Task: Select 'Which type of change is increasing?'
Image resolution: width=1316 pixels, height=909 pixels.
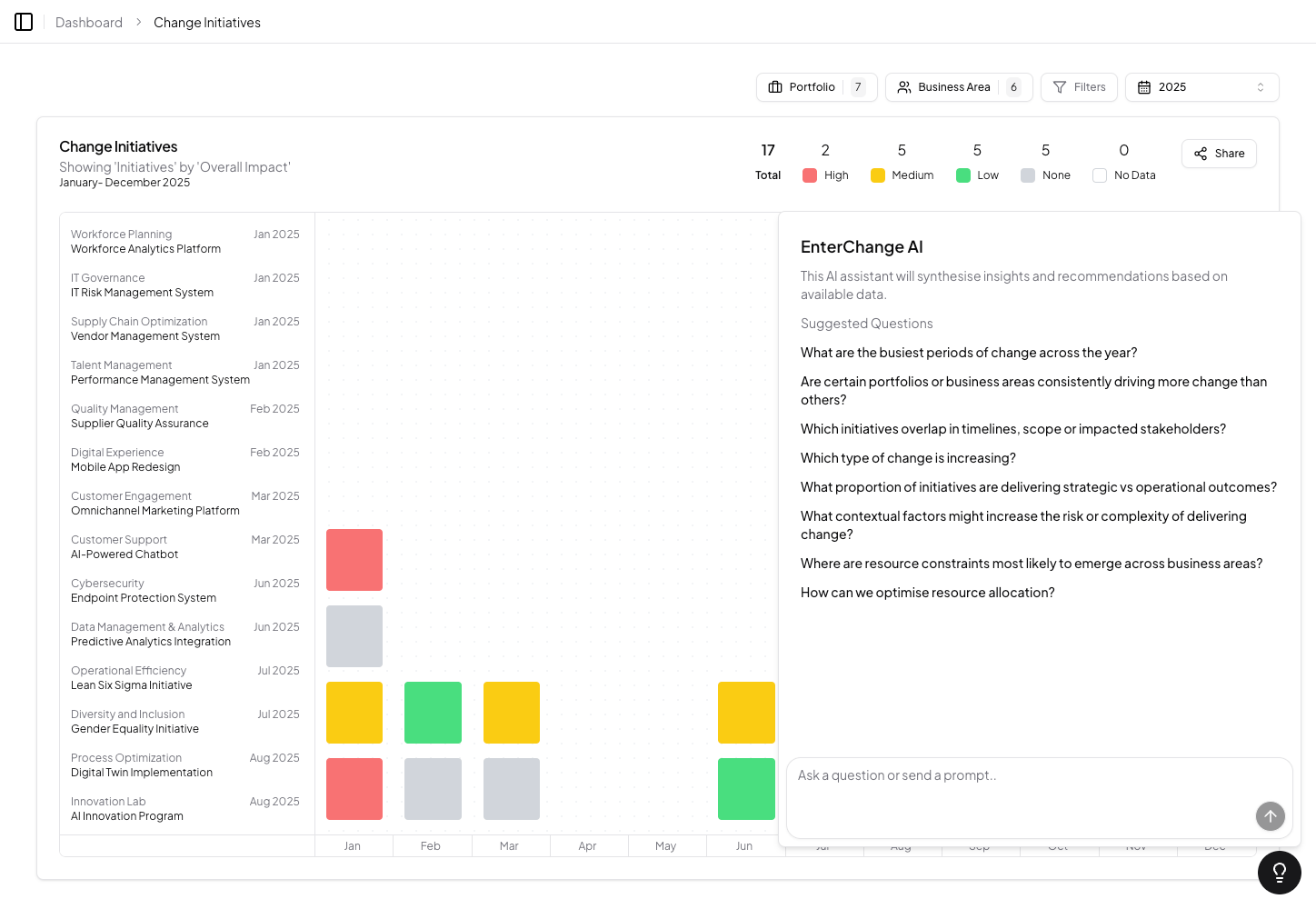Action: 908,458
